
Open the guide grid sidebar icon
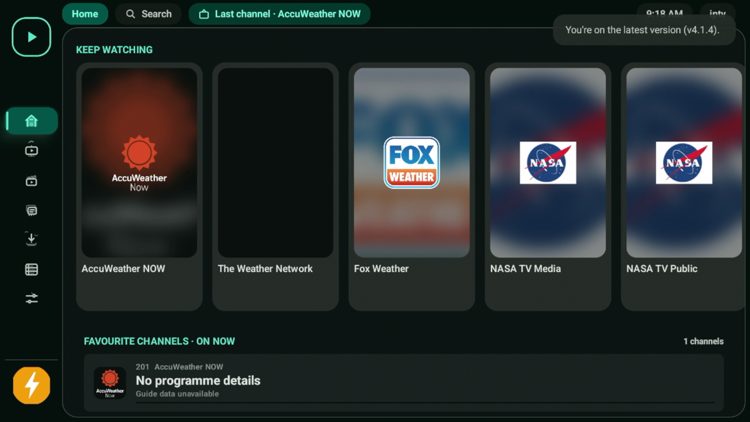(x=32, y=269)
